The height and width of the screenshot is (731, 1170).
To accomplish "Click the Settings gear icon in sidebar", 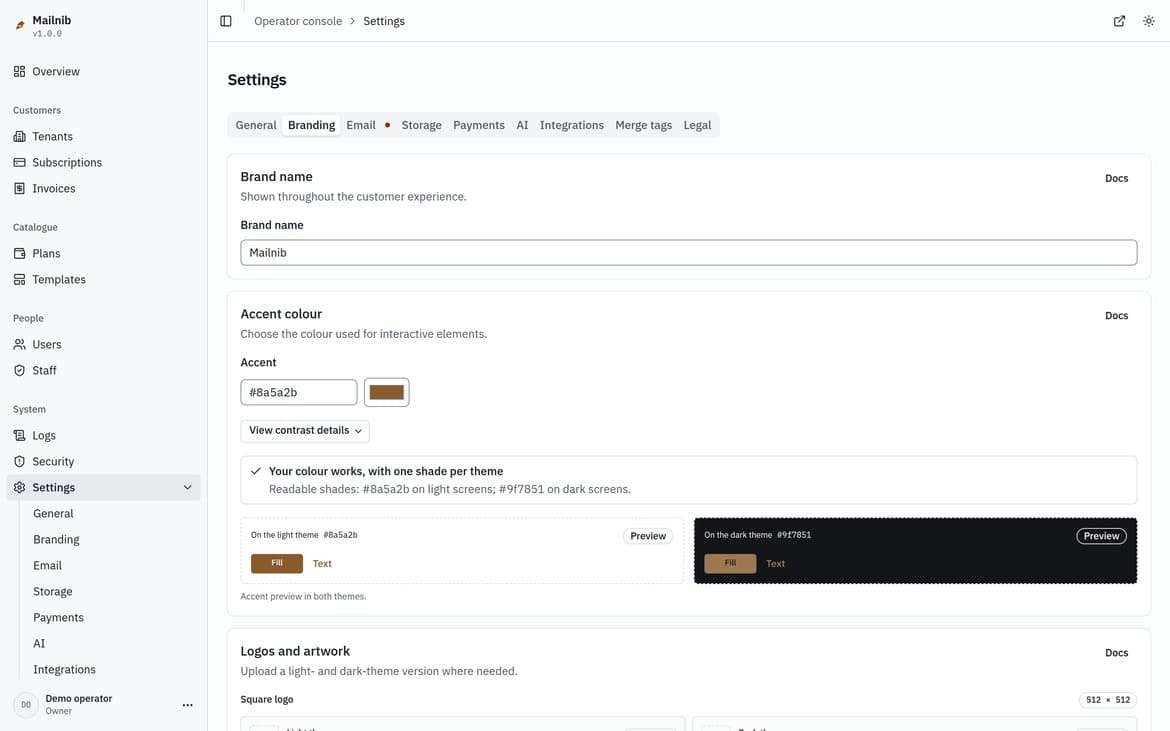I will point(19,488).
